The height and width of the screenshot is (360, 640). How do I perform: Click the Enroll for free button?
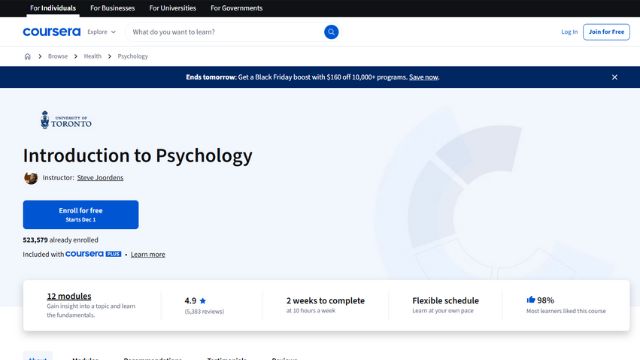(80, 214)
